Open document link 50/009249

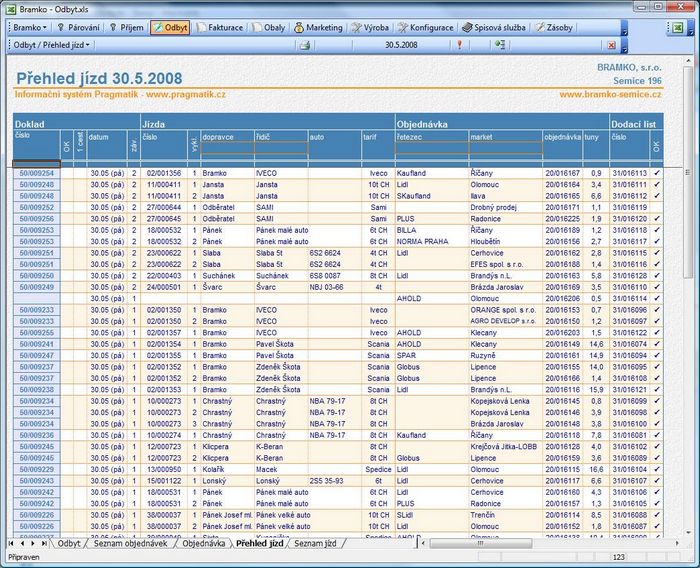37,287
